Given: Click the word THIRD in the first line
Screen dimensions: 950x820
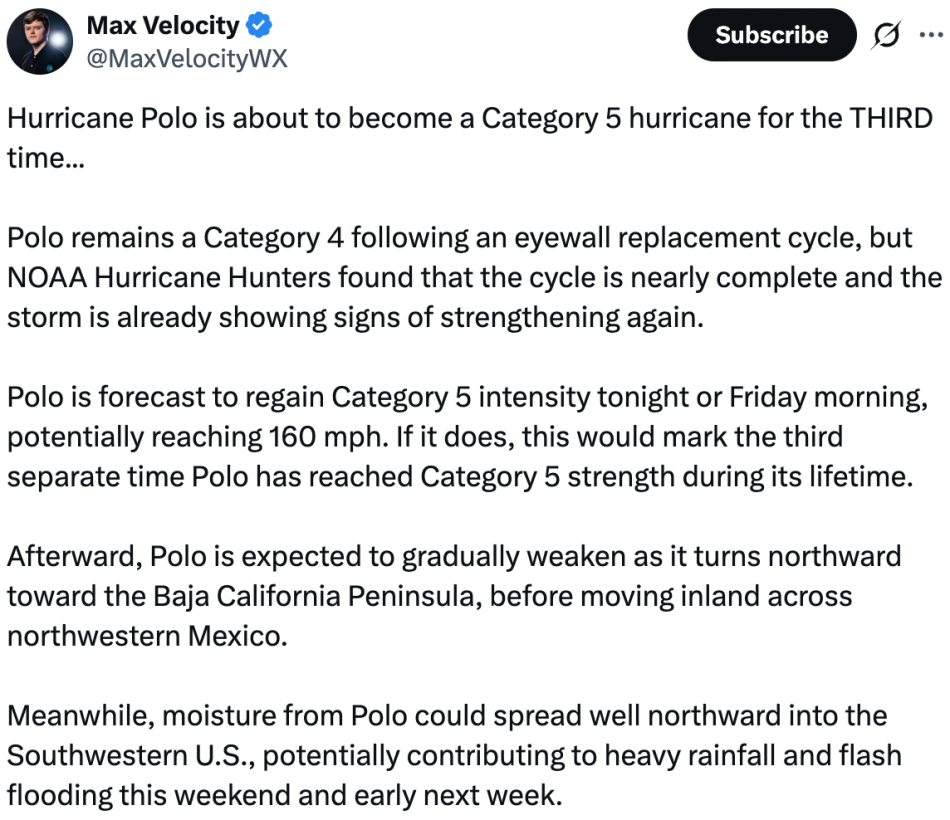Looking at the screenshot, I should point(891,118).
